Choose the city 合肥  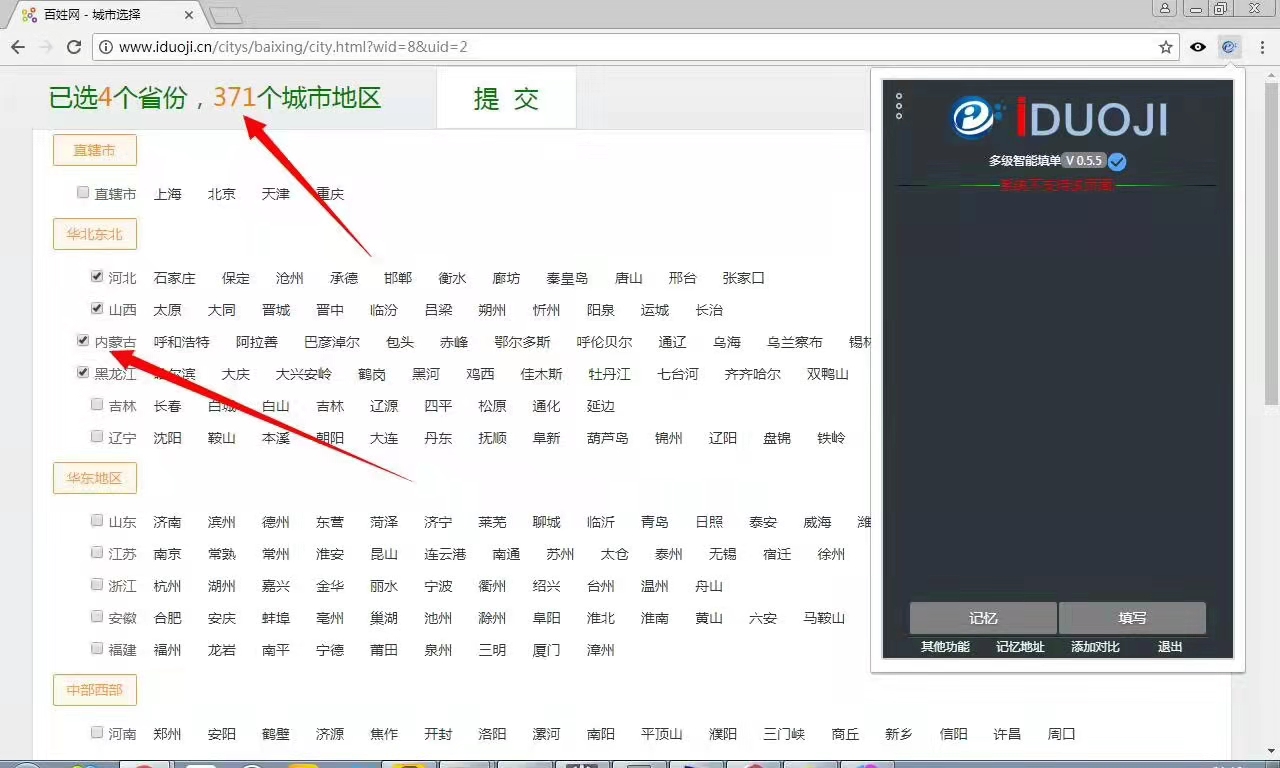coord(168,618)
